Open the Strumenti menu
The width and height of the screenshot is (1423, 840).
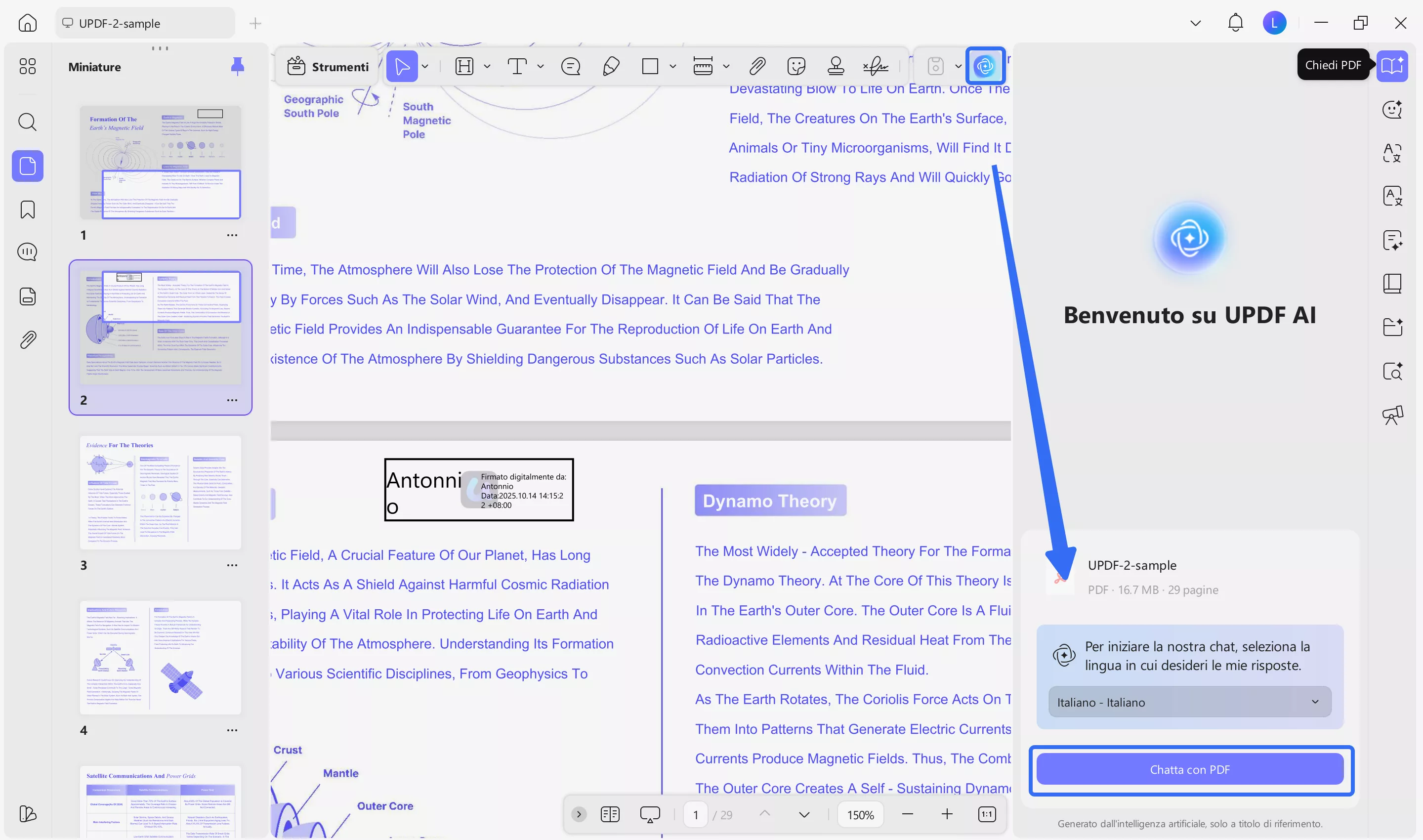click(327, 66)
